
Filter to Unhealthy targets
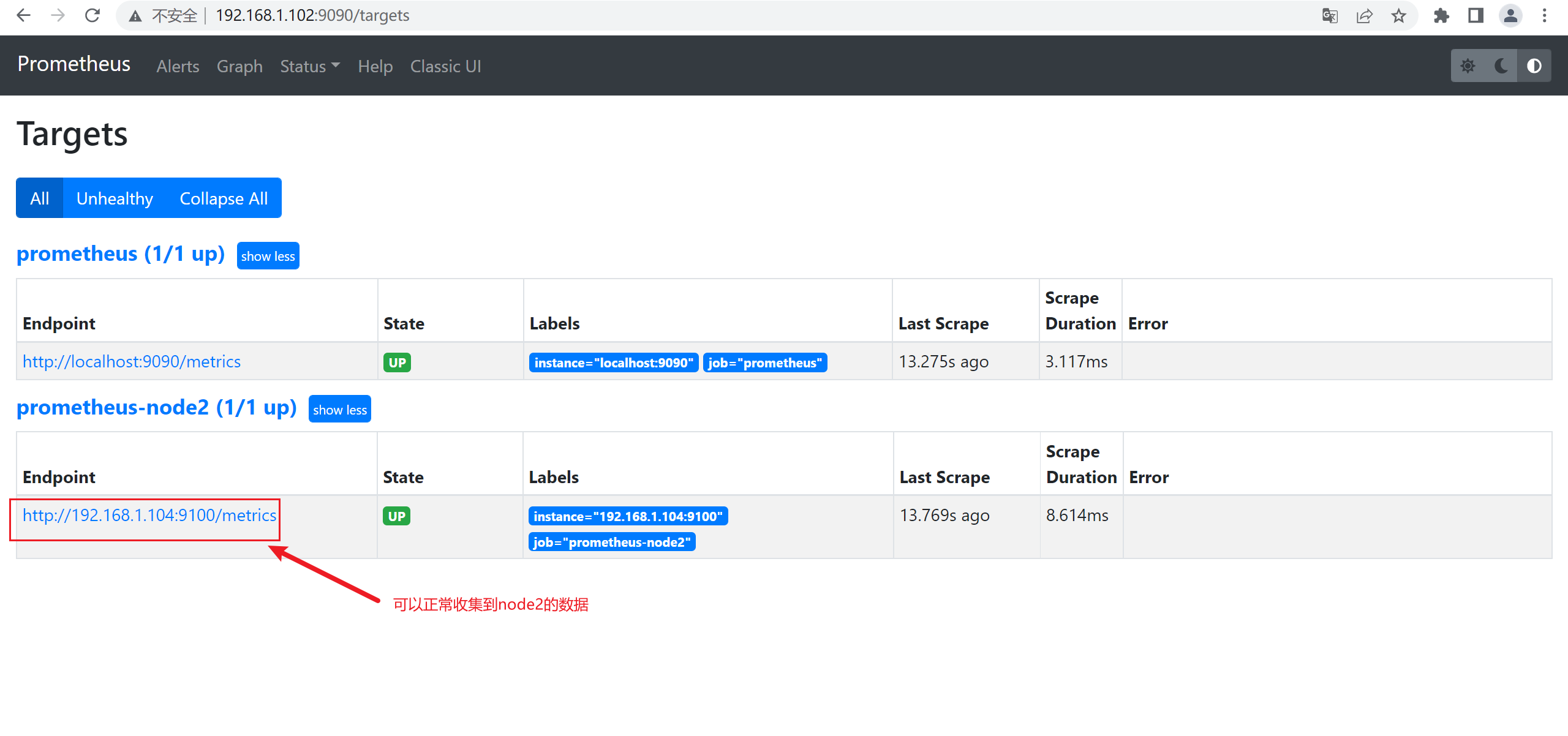pyautogui.click(x=115, y=198)
